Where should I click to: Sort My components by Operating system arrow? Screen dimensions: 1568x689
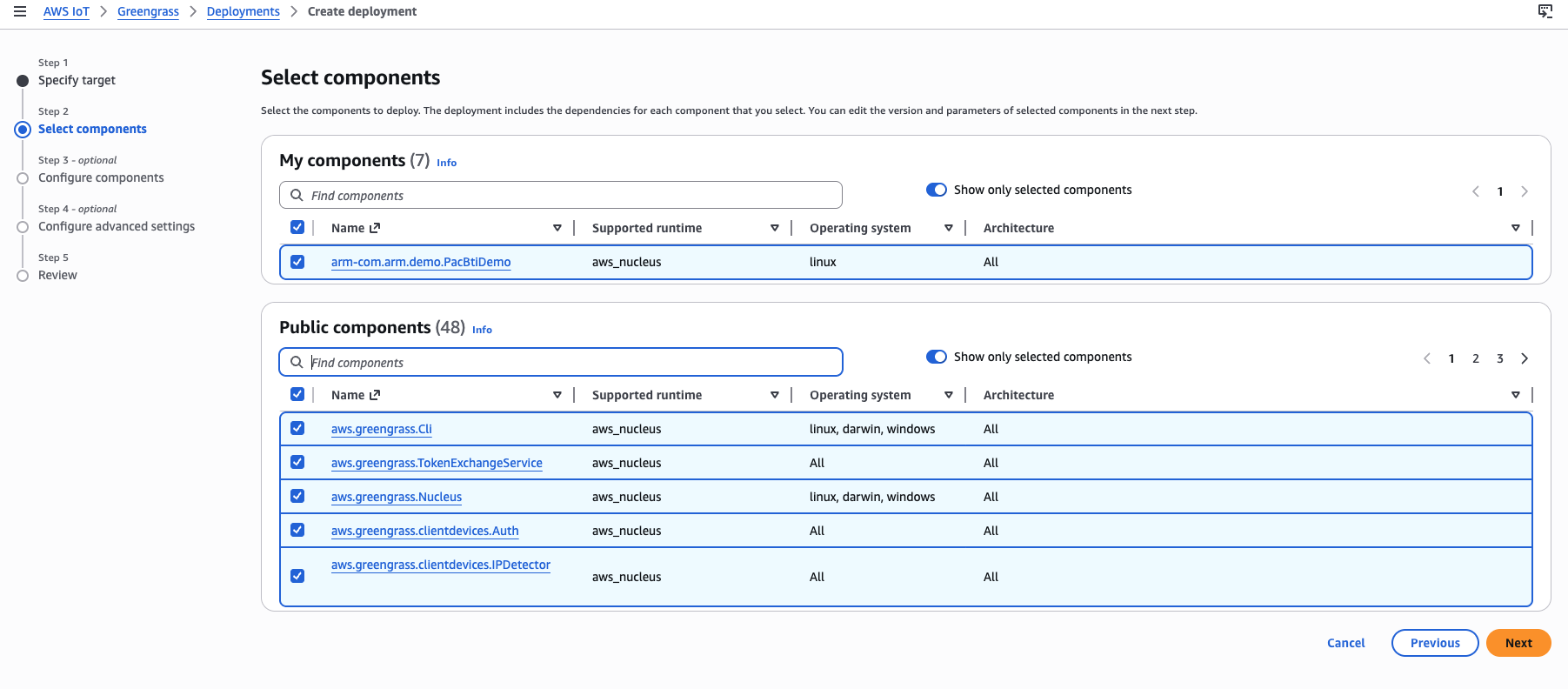(949, 228)
